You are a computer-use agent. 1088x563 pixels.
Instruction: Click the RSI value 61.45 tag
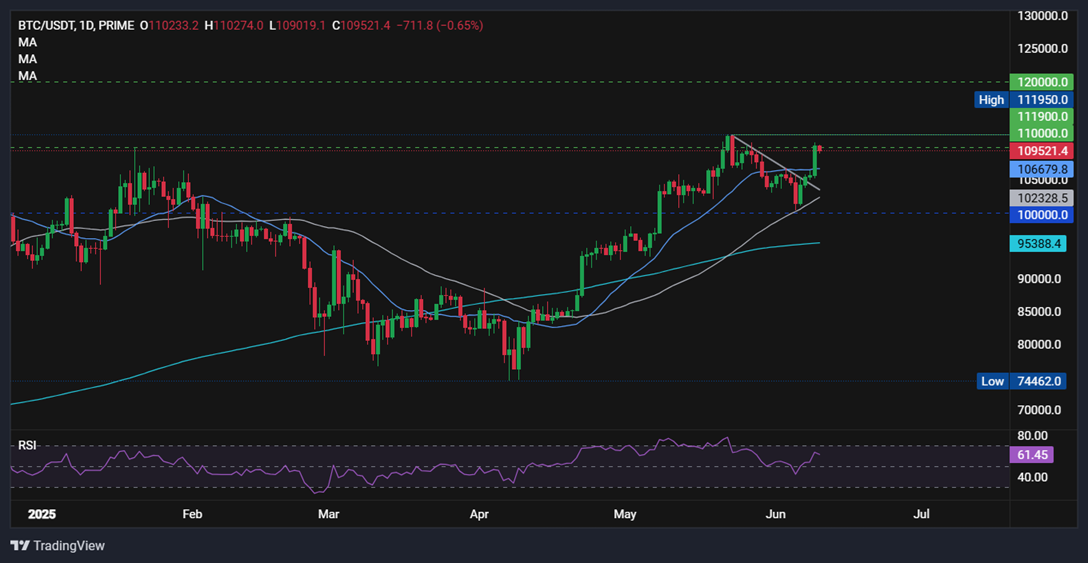pyautogui.click(x=1031, y=455)
